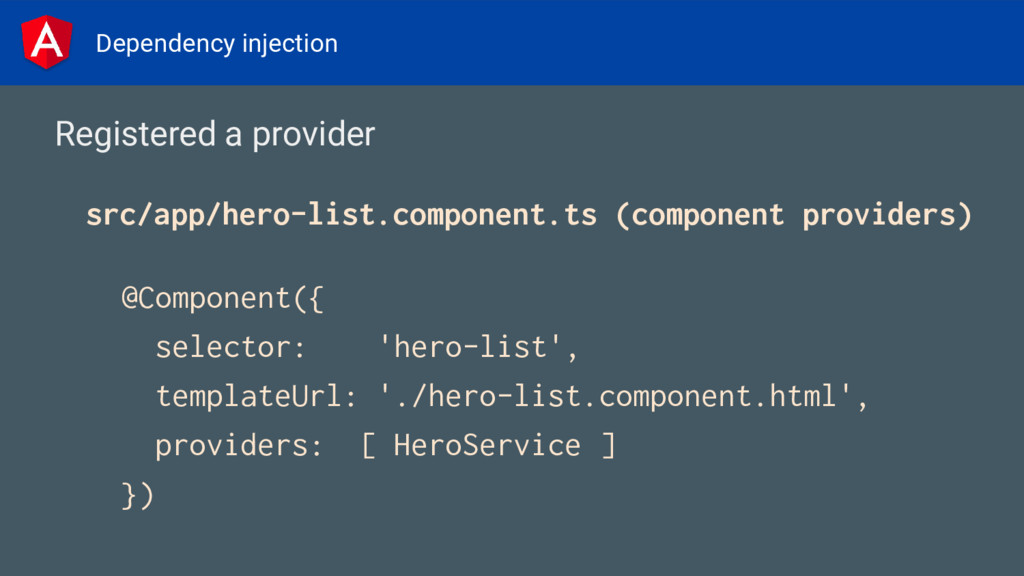
Task: Select the "Registered a provider" heading
Action: [215, 134]
